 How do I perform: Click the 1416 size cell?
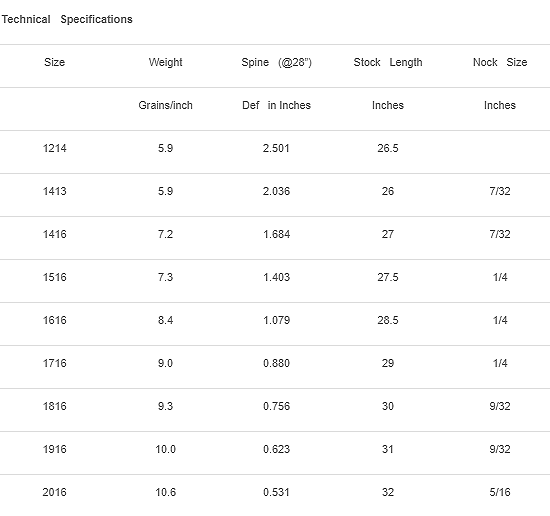click(x=54, y=234)
